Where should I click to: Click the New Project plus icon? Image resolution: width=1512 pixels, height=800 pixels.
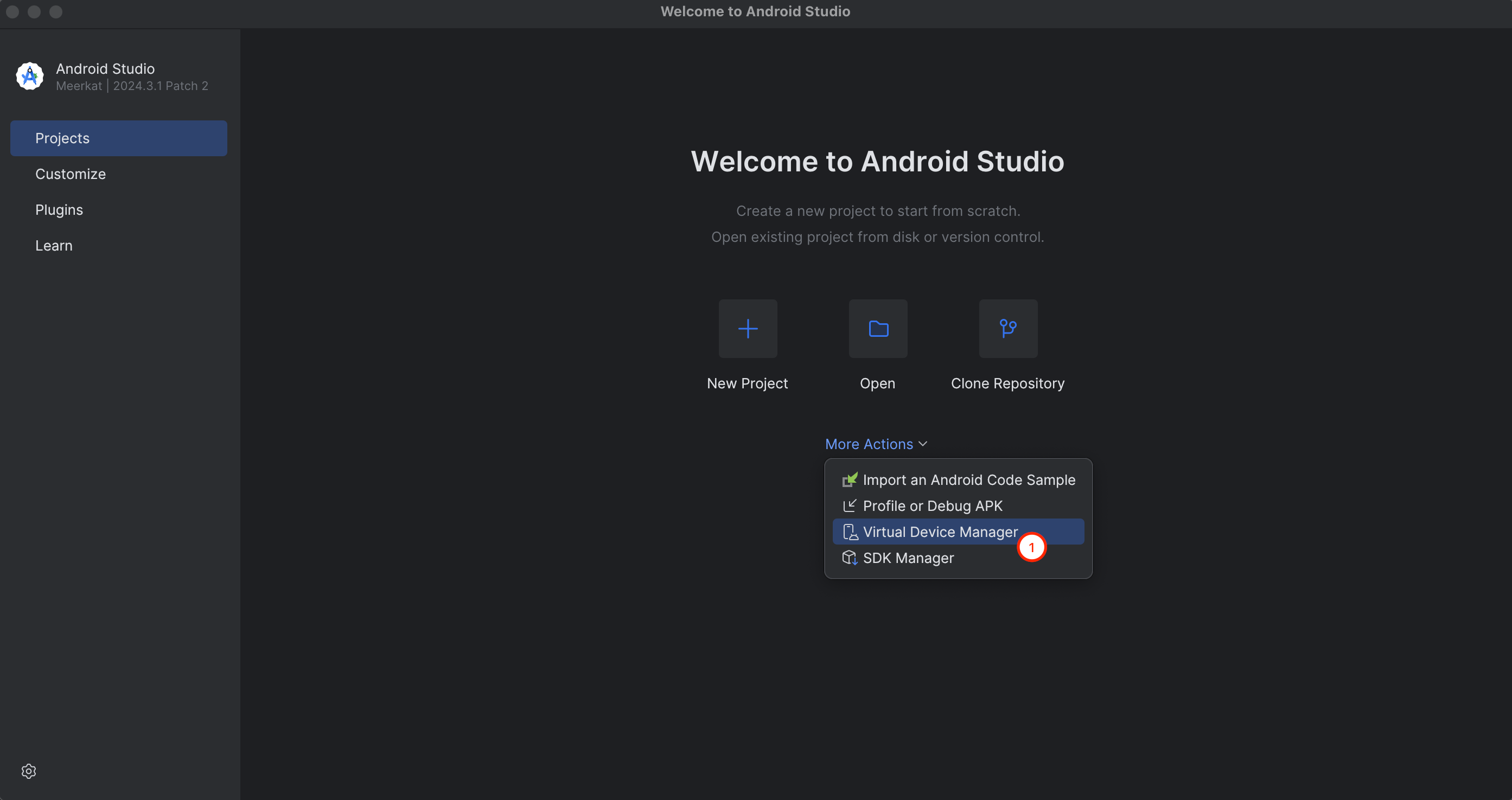(x=748, y=329)
